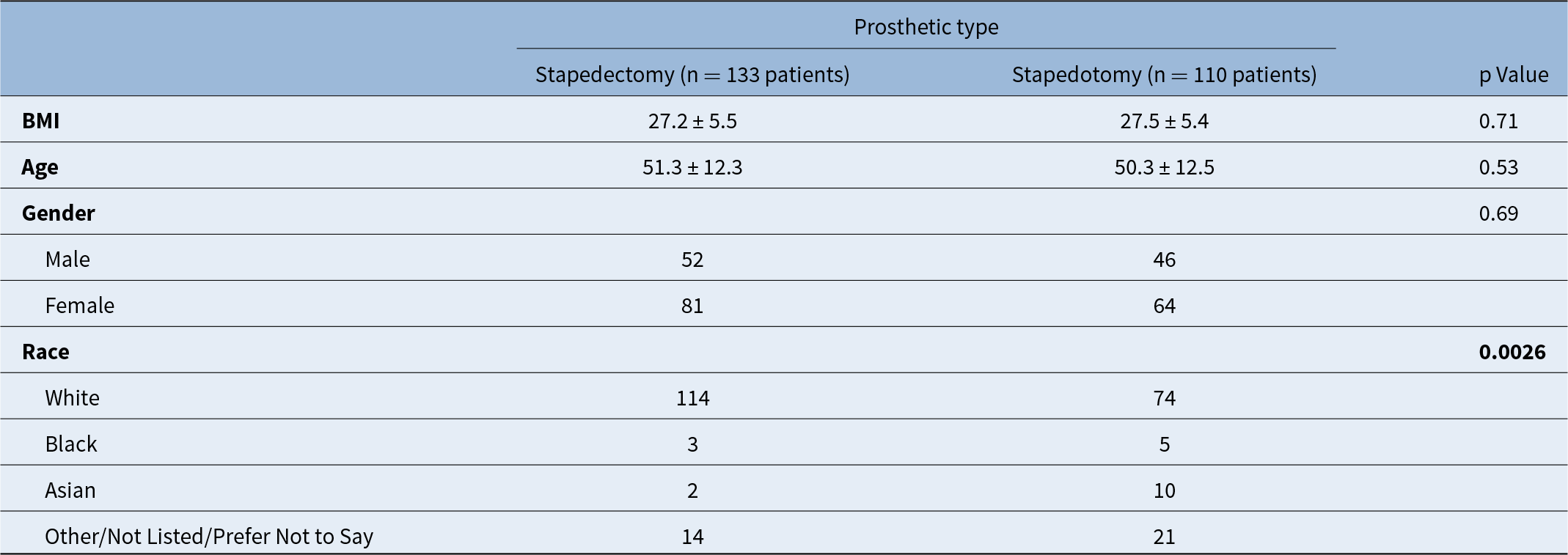Screen dimensions: 1568x555
Task: Click the 0.69 Gender p value
Action: pyautogui.click(x=1498, y=213)
